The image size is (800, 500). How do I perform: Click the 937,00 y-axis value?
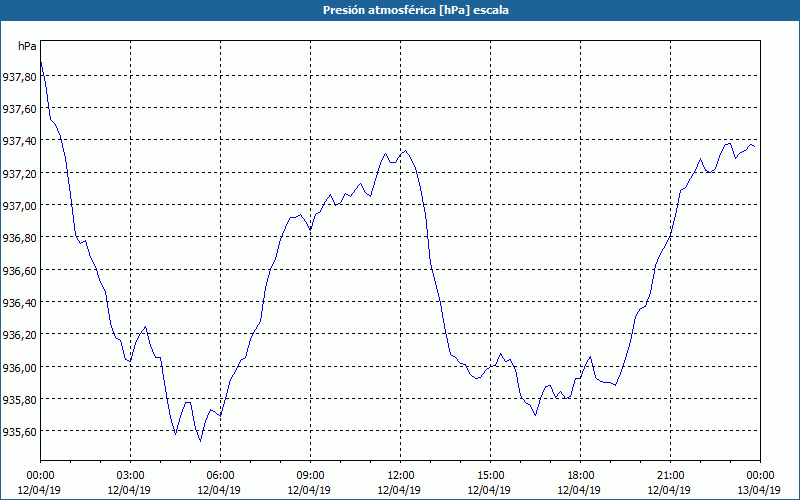[19, 206]
